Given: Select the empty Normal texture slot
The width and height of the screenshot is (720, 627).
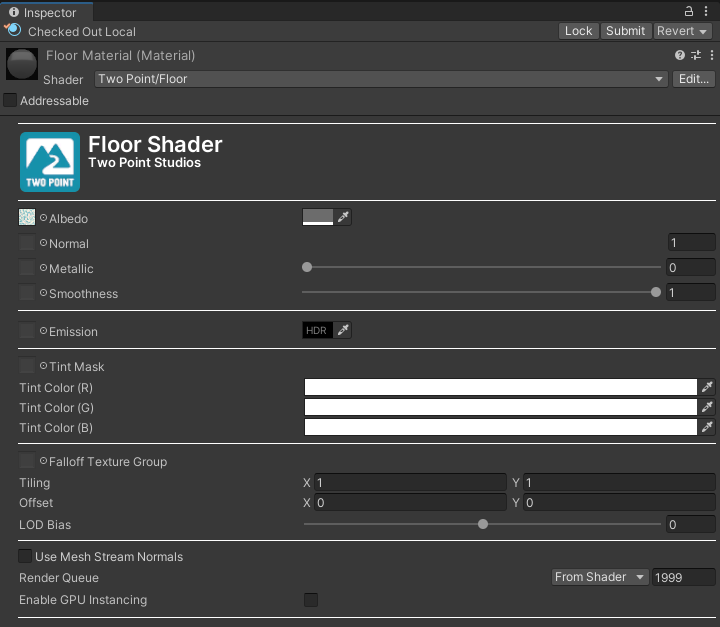Looking at the screenshot, I should click(x=27, y=242).
